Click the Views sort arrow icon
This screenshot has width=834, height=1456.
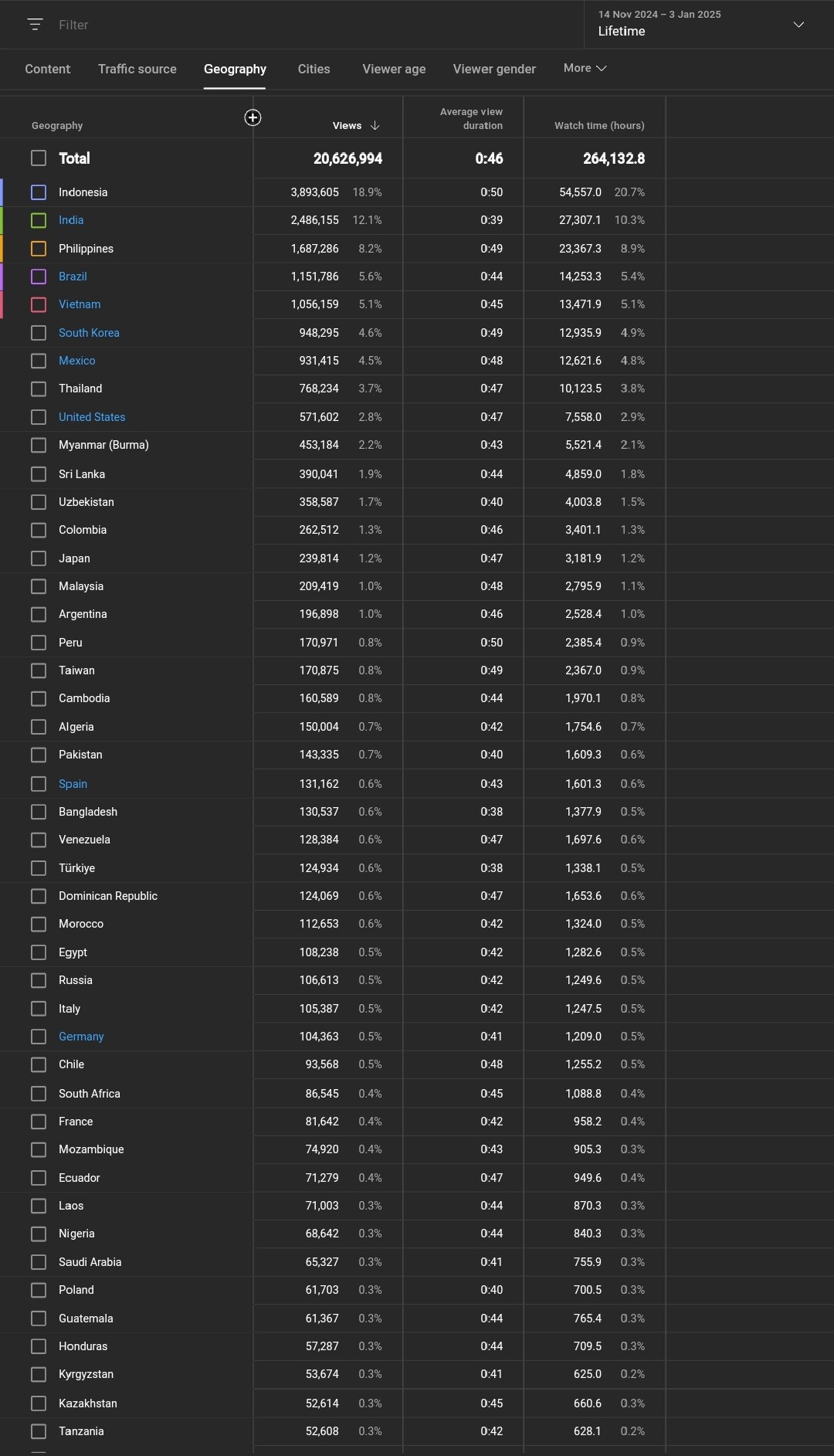point(375,125)
